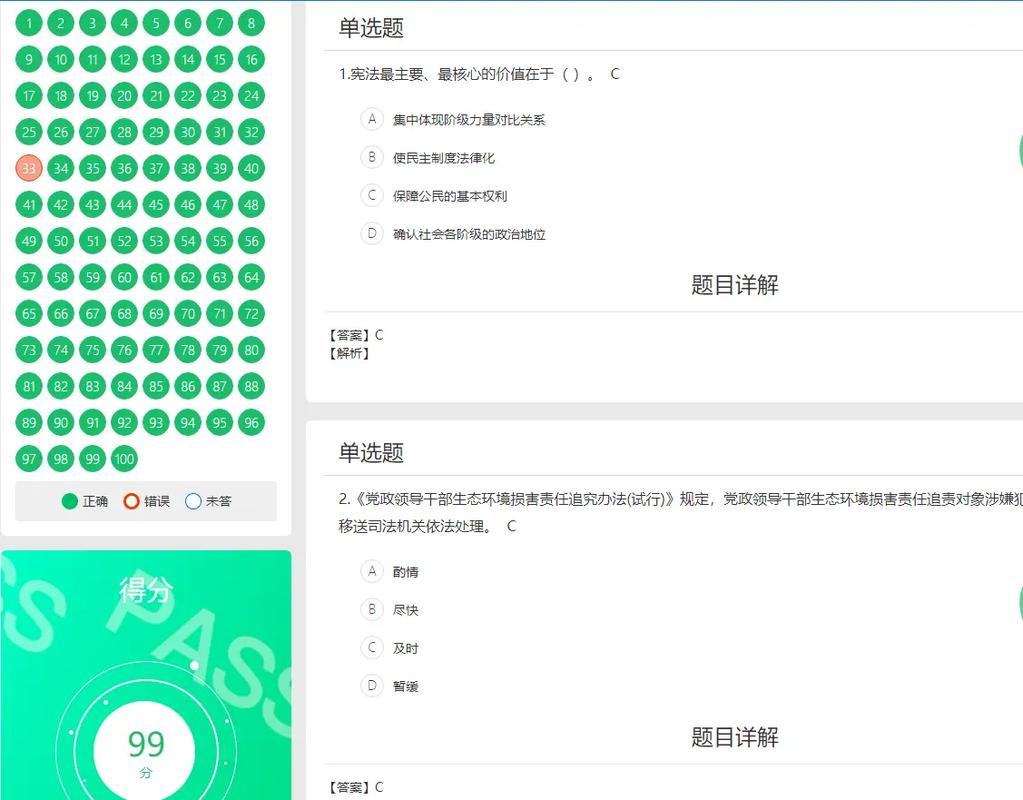Screen dimensions: 1023x800
Task: Select option D 暂缓 in question 2
Action: [372, 685]
